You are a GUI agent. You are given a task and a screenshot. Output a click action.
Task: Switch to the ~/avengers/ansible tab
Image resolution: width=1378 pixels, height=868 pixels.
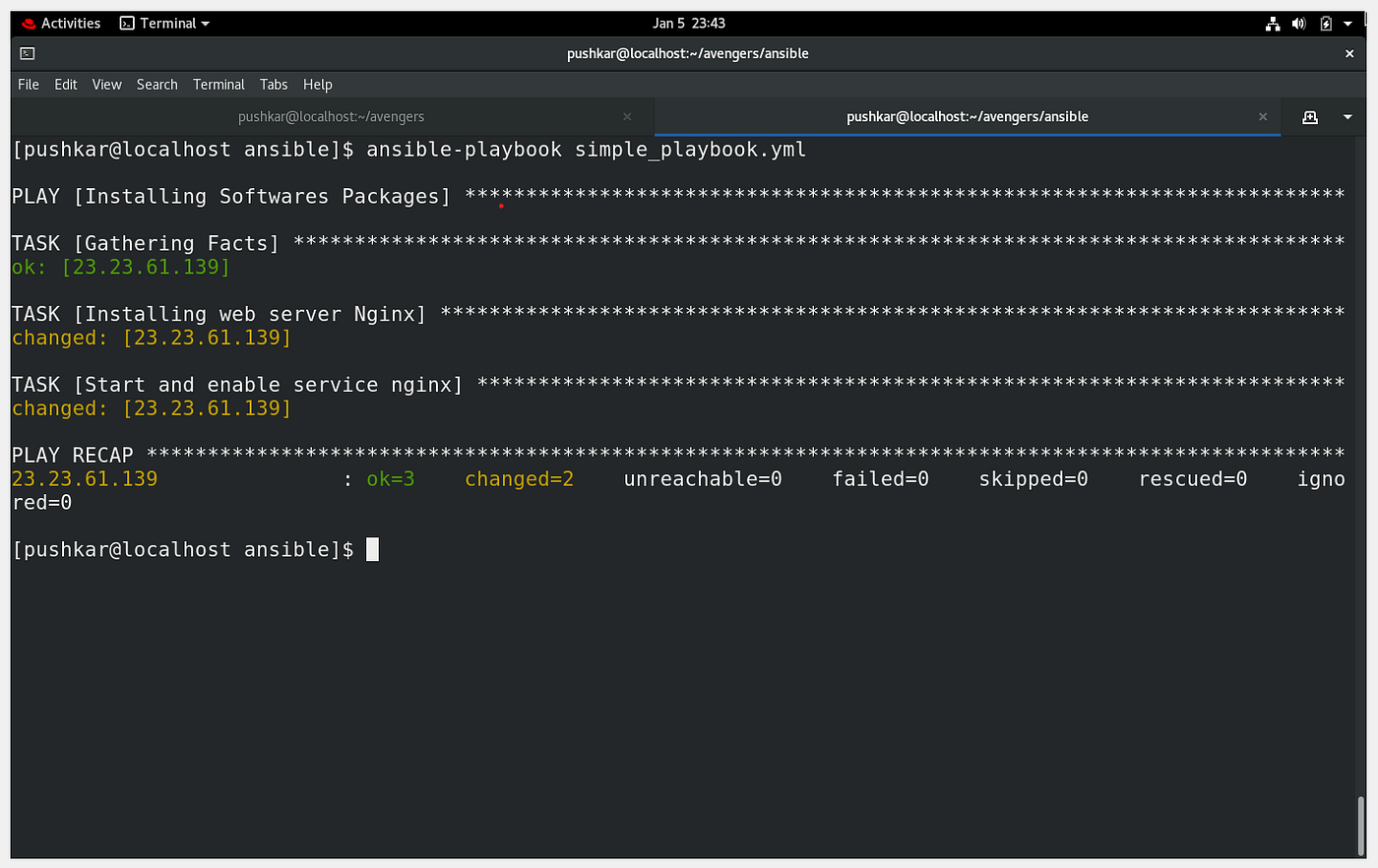pyautogui.click(x=968, y=117)
